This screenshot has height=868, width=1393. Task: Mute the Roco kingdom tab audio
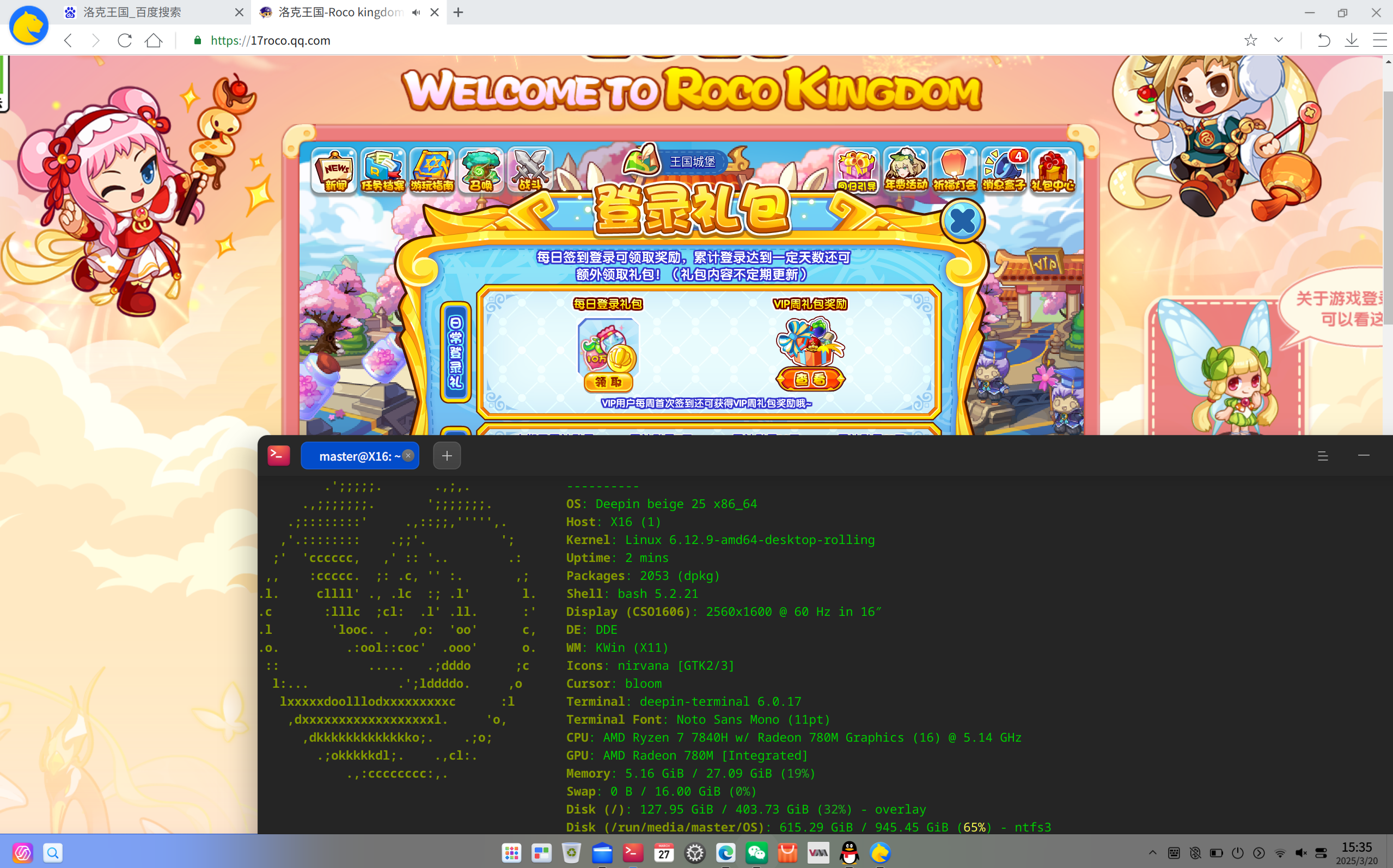[416, 12]
